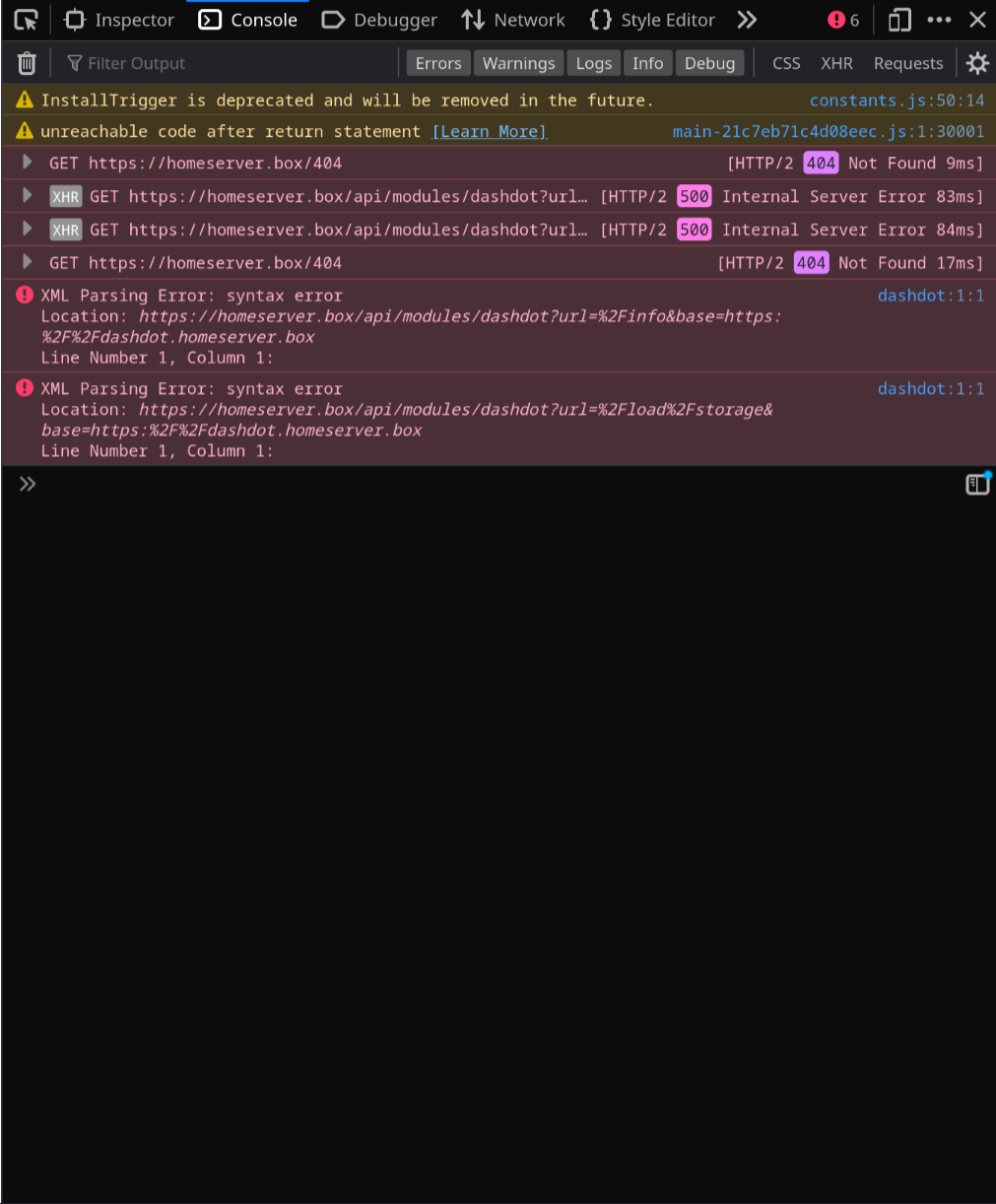Click the filter funnel icon
This screenshot has height=1204, width=996.
tap(75, 62)
